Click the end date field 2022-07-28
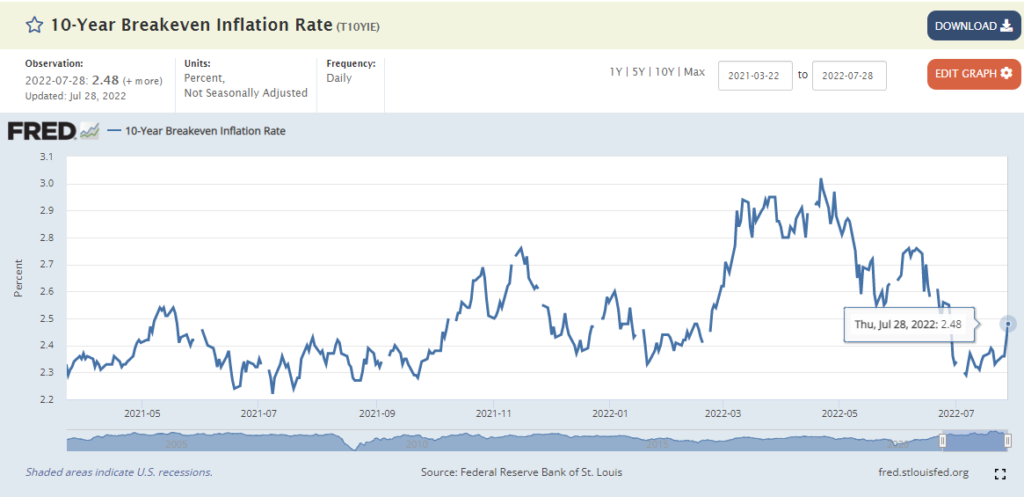 [849, 76]
